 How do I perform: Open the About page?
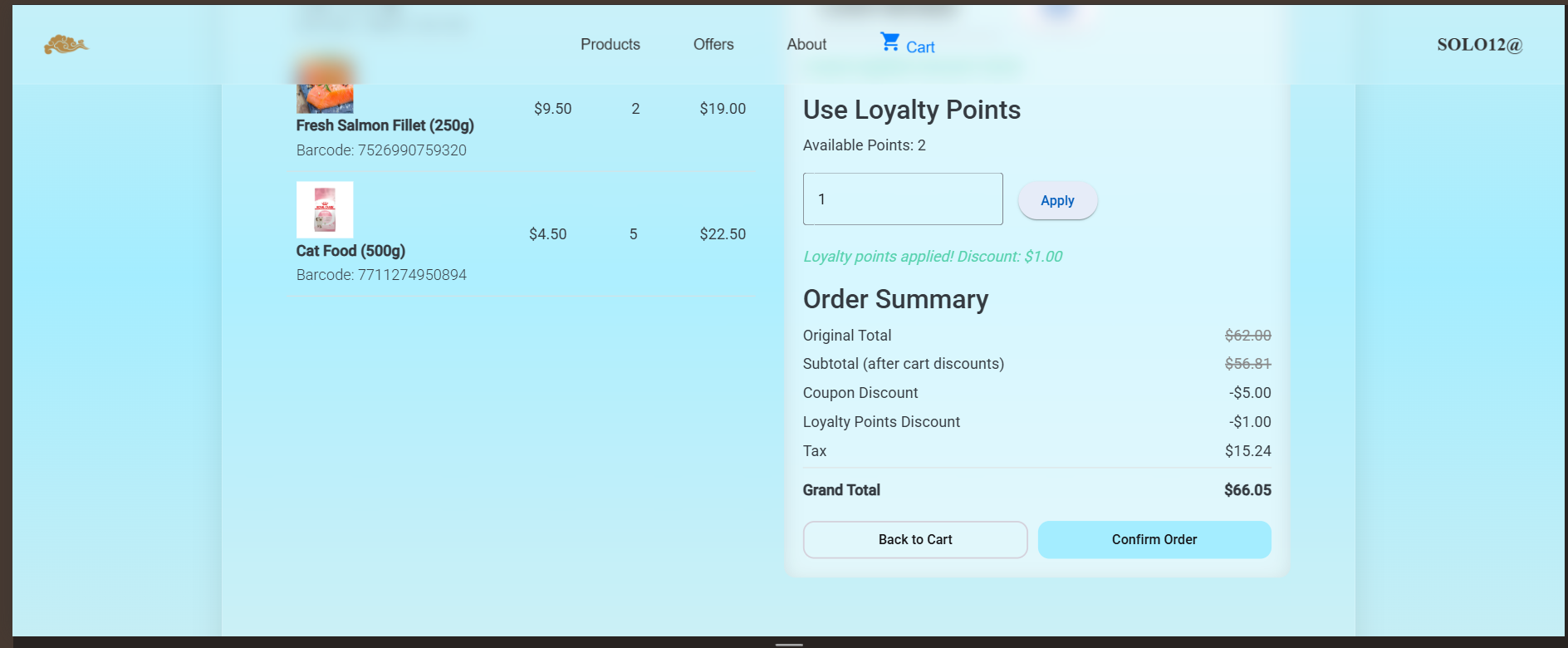(x=806, y=45)
